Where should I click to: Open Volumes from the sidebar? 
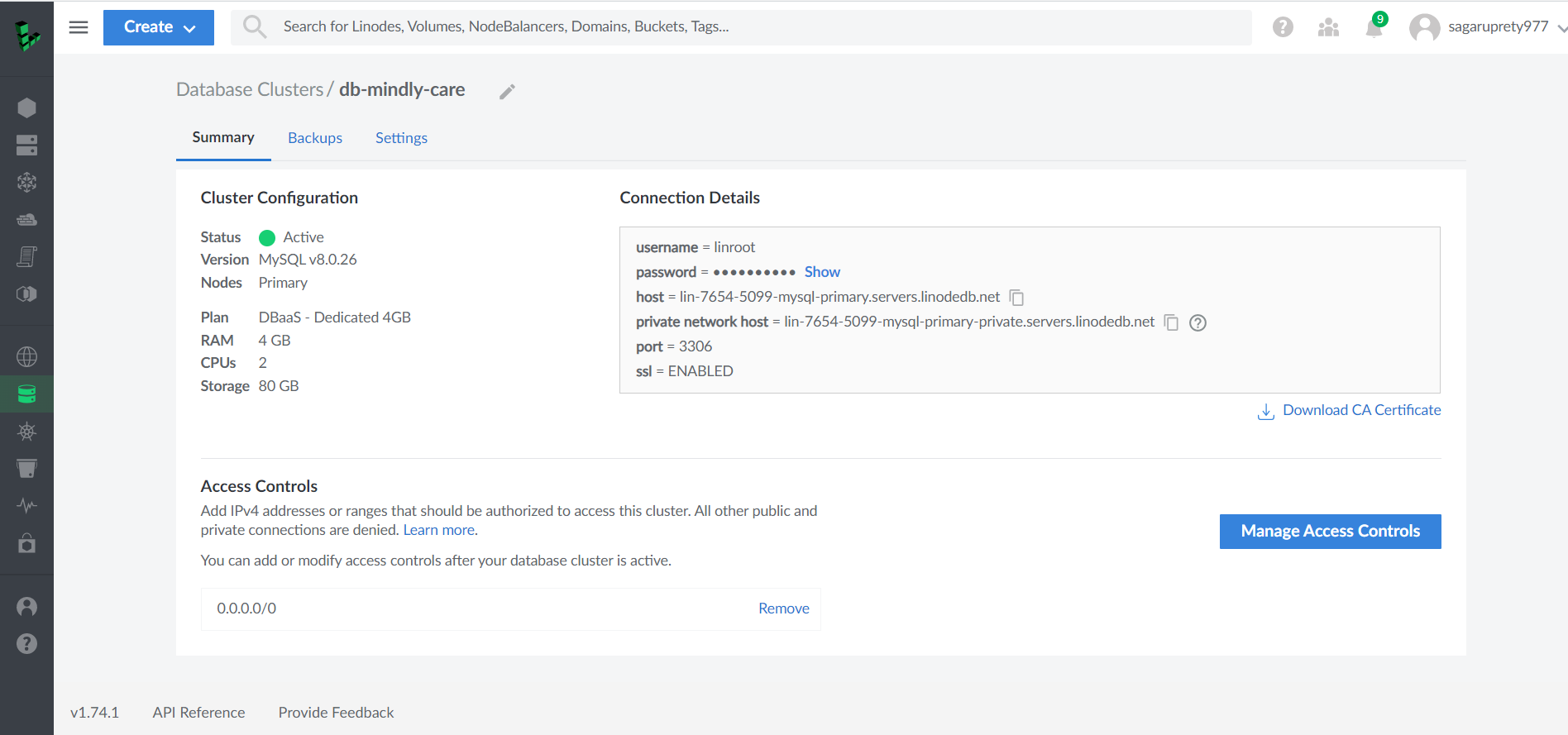[26, 145]
